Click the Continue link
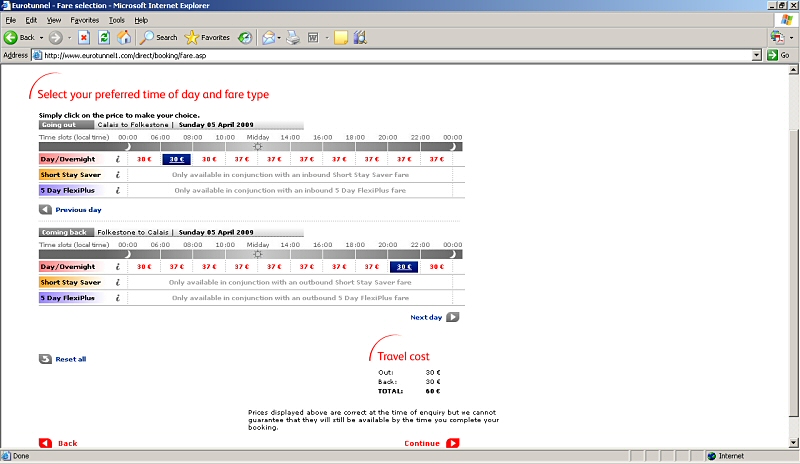 422,443
